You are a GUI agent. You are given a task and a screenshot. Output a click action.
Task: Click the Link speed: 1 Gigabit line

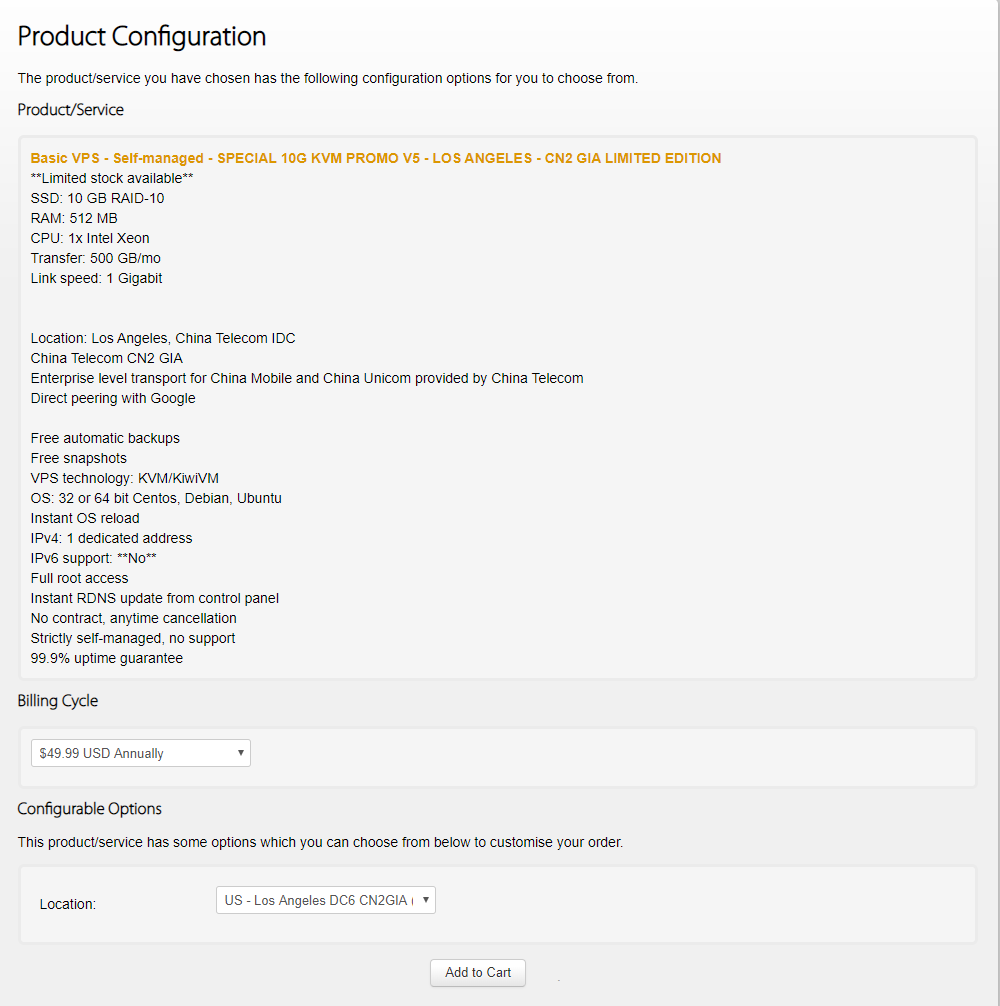pos(97,278)
